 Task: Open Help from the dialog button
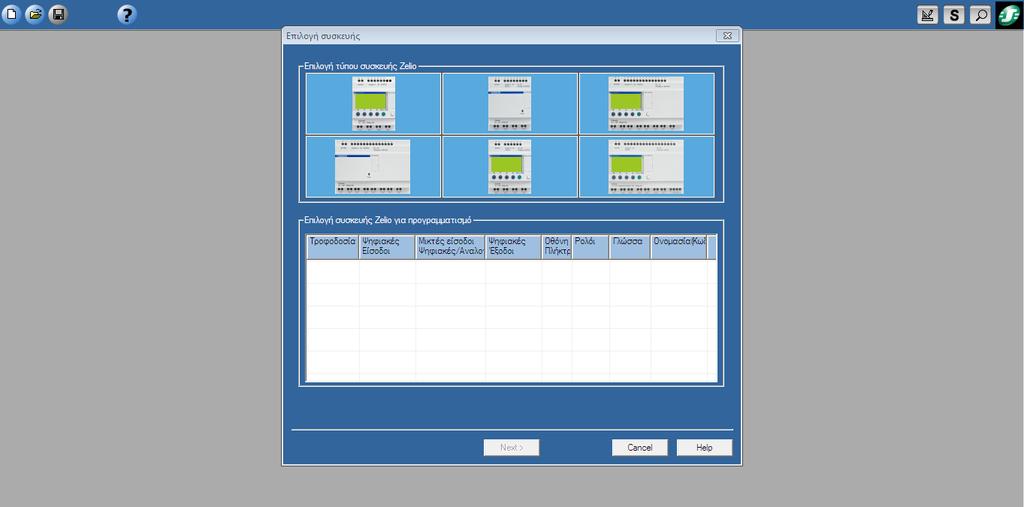[705, 448]
